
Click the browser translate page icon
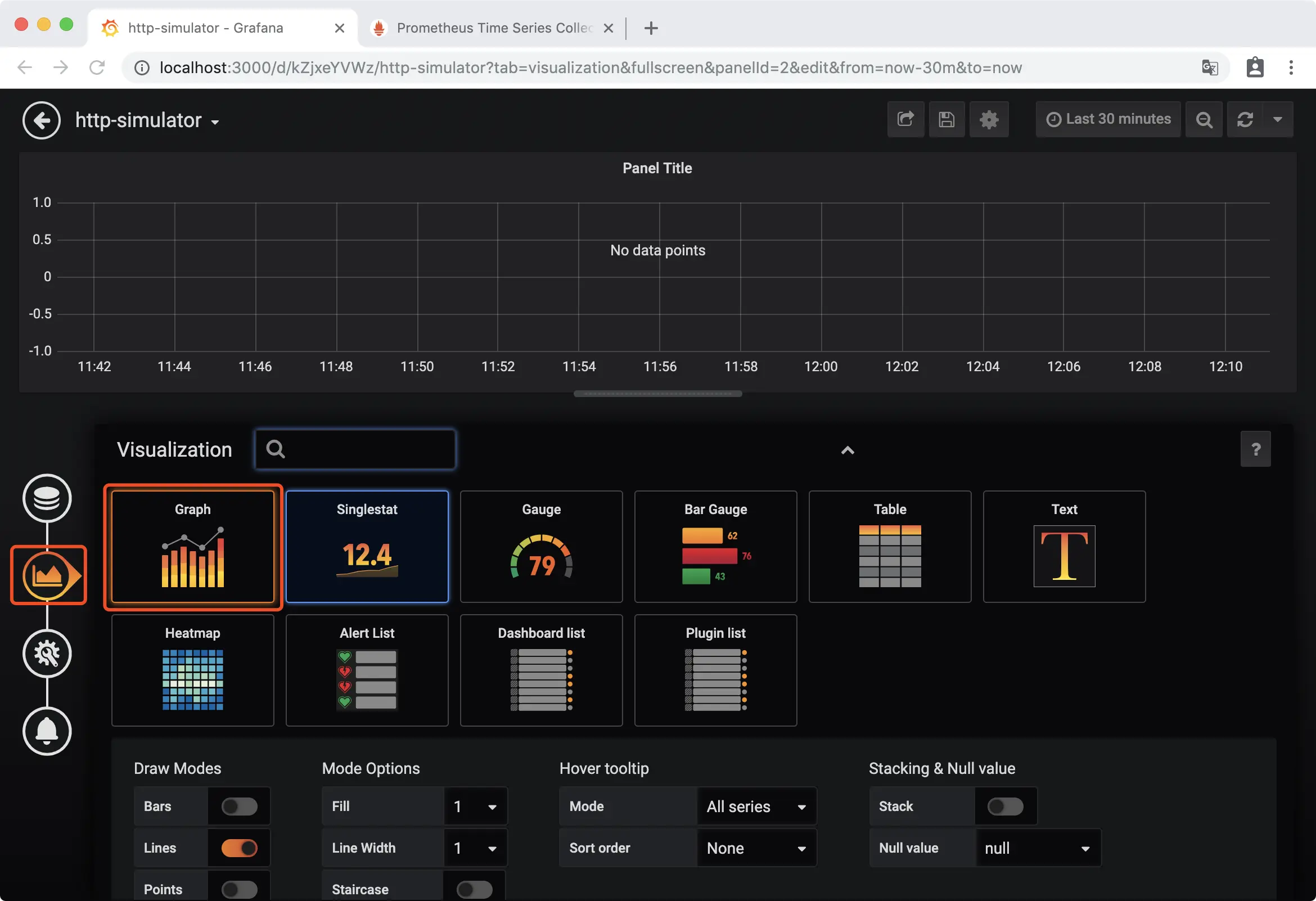pos(1210,68)
